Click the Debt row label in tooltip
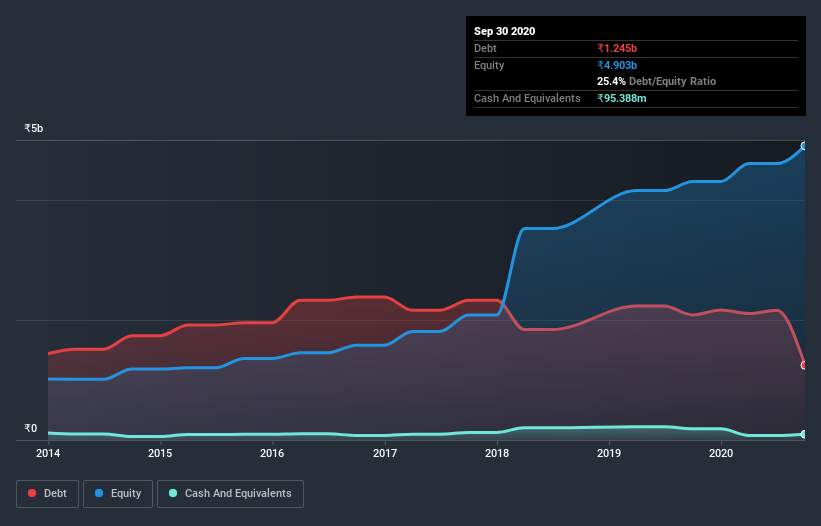Screen dimensions: 821x526 click(485, 48)
